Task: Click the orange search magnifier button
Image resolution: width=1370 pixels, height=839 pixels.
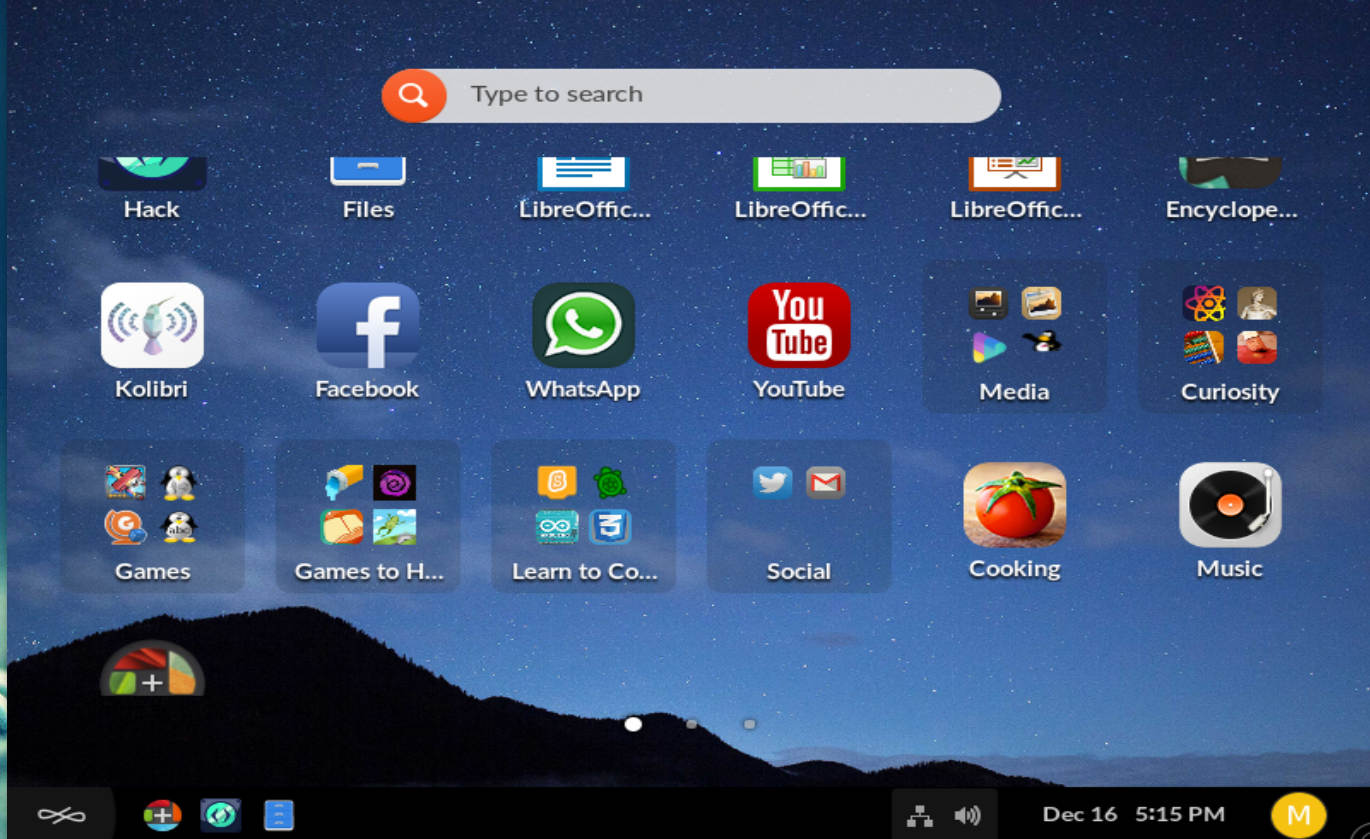Action: point(414,96)
